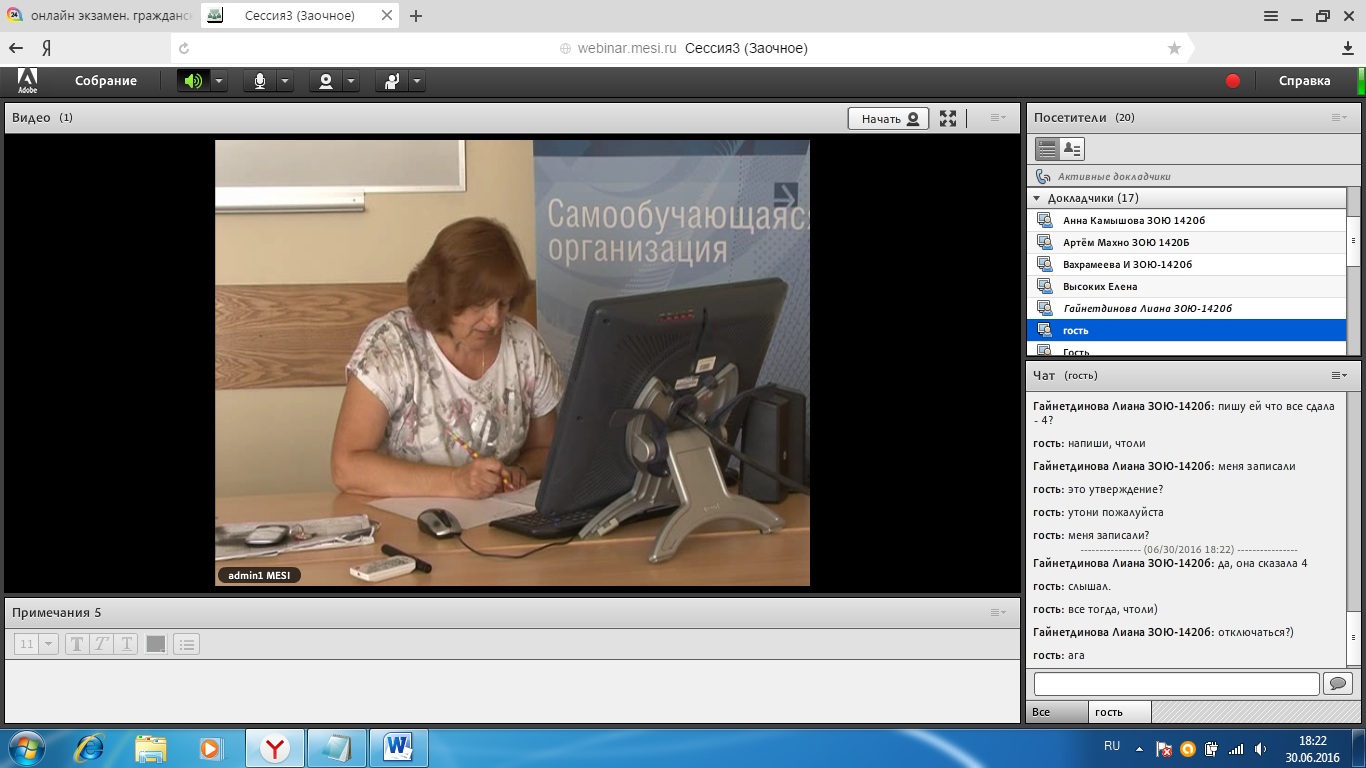The height and width of the screenshot is (768, 1366).
Task: Switch to attendee status view icon
Action: click(1072, 149)
